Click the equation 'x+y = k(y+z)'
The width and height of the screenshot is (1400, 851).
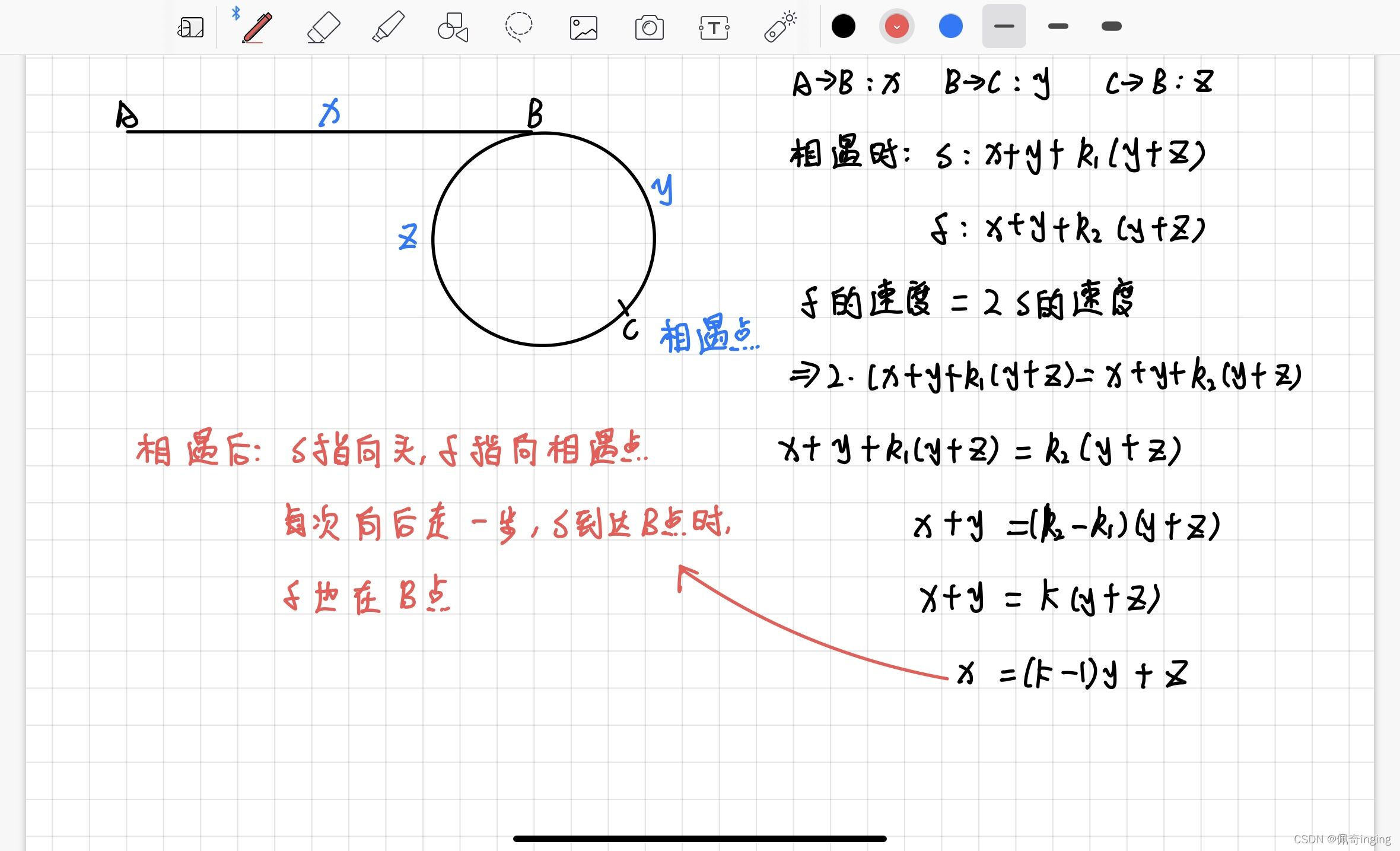coord(1040,598)
